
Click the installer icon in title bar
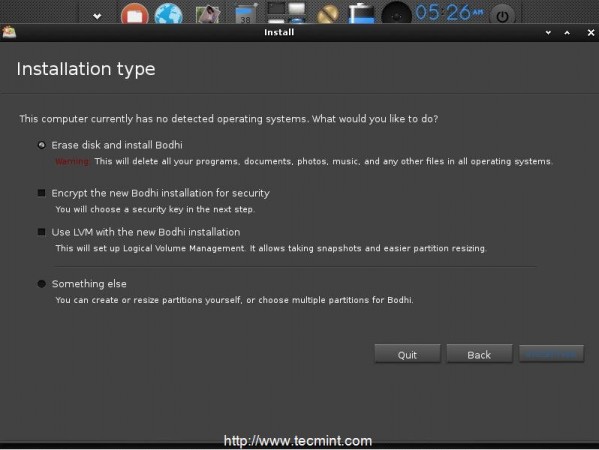tap(9, 32)
